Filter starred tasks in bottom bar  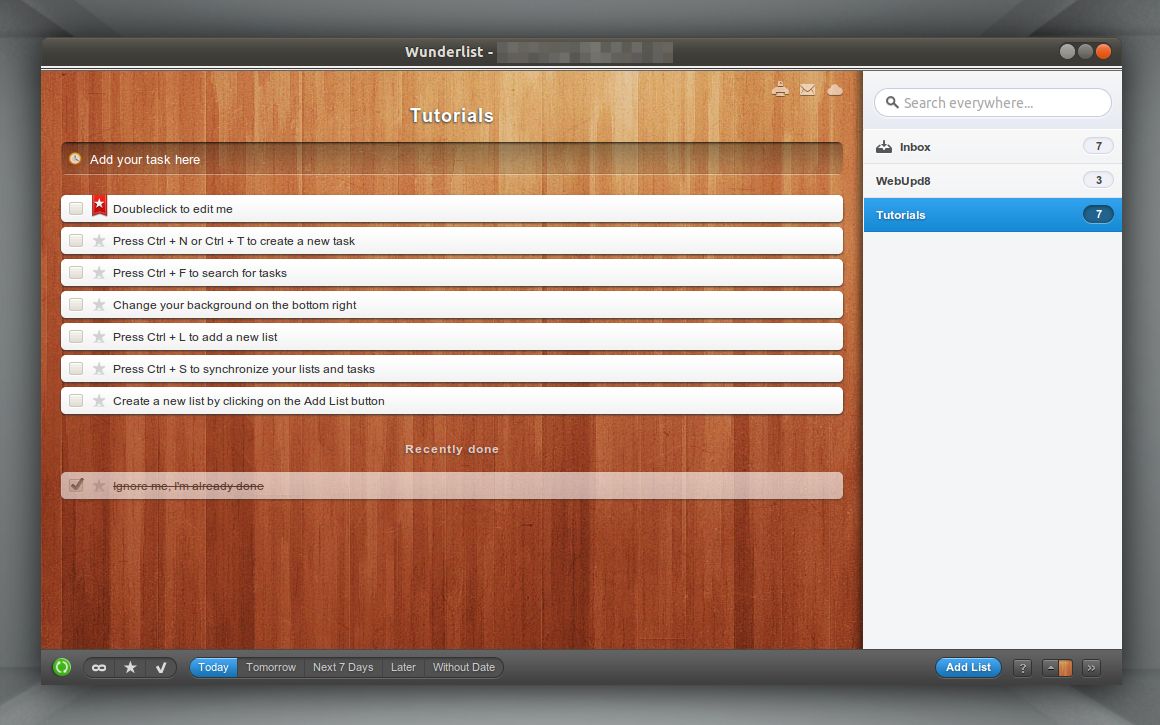point(130,667)
